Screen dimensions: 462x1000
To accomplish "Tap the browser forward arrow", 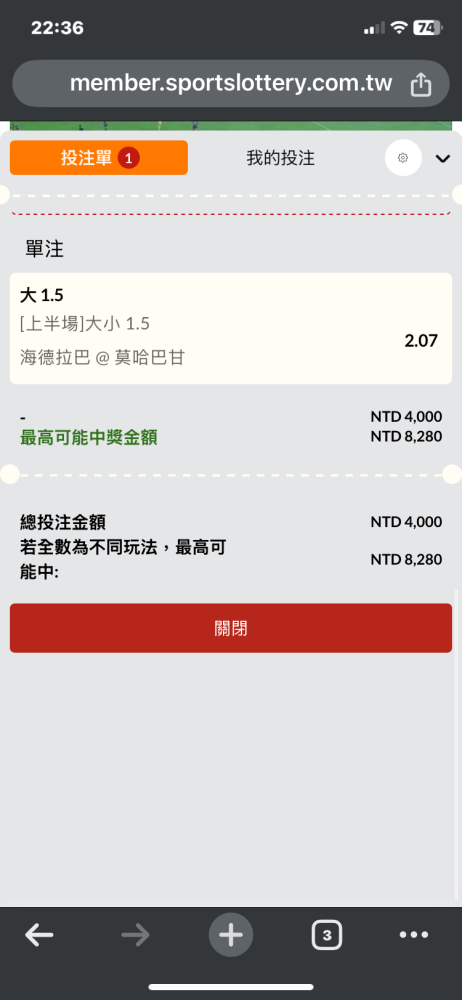I will (135, 936).
